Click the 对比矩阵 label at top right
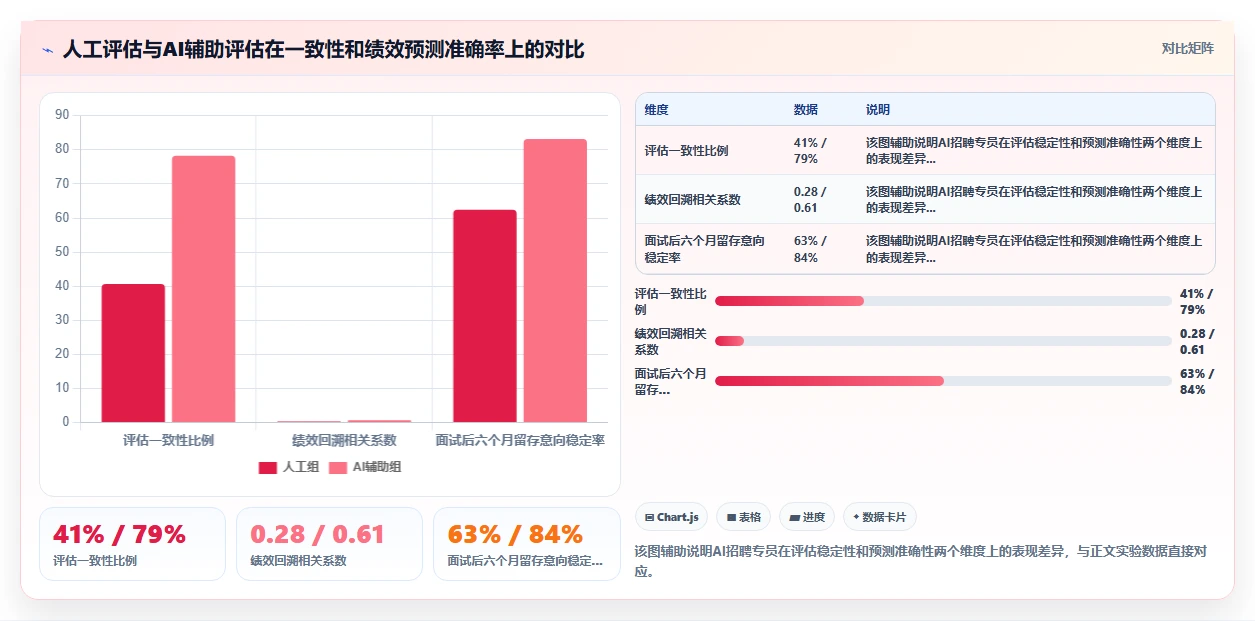The image size is (1255, 621). click(x=1188, y=49)
